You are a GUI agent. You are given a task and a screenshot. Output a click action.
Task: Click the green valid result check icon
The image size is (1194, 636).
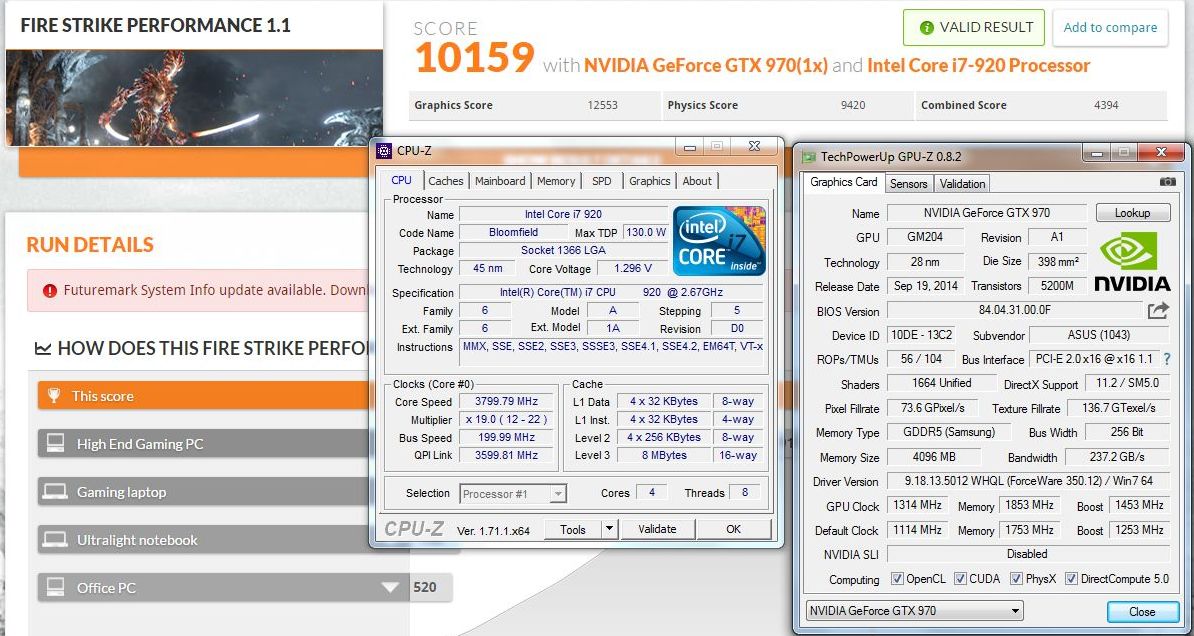tap(927, 28)
